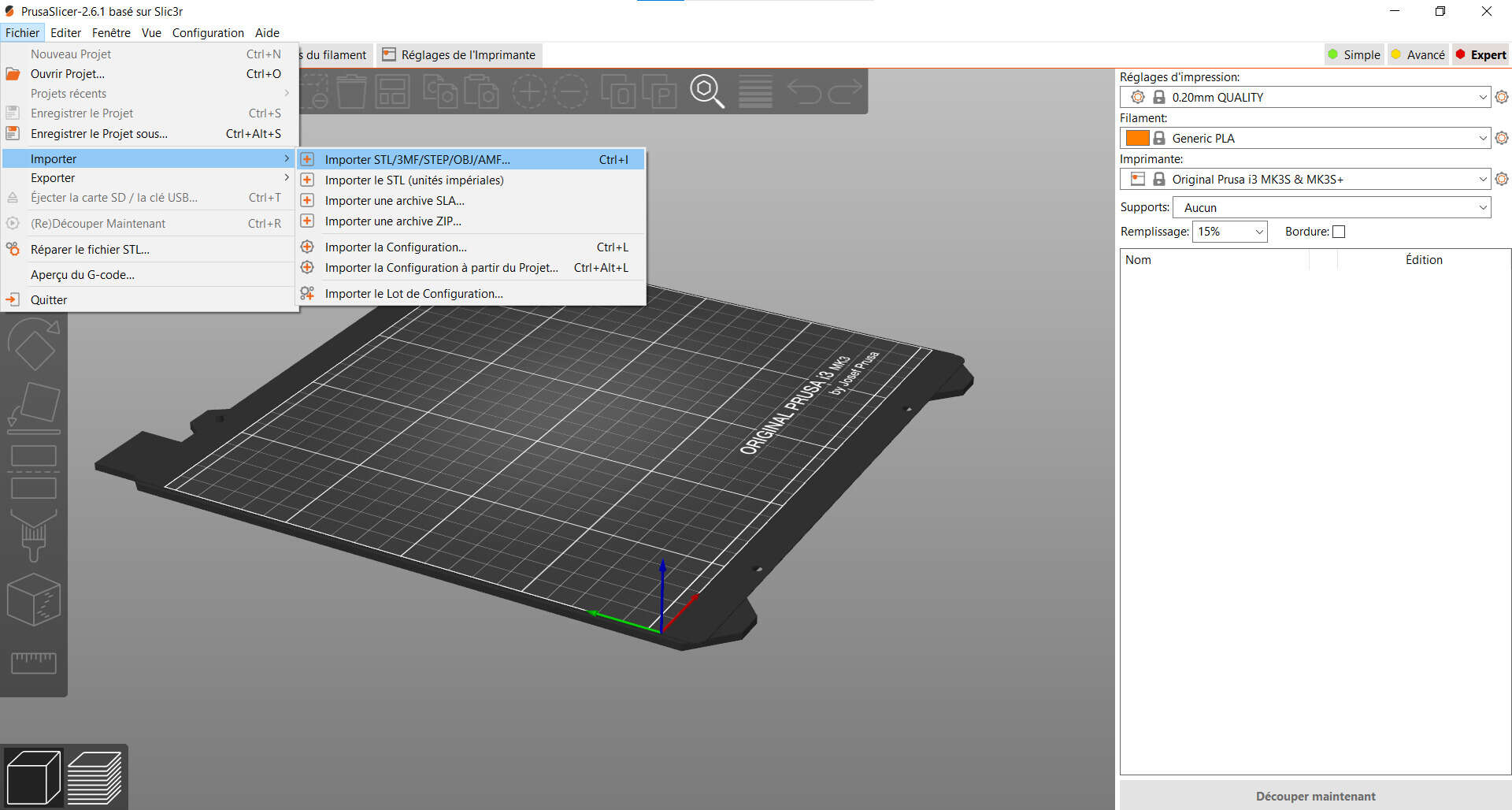The image size is (1512, 810).
Task: Click the Split to objects icon
Action: pos(618,91)
